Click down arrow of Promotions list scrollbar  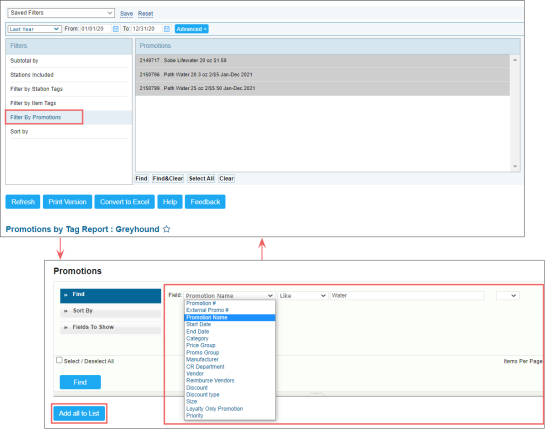515,166
